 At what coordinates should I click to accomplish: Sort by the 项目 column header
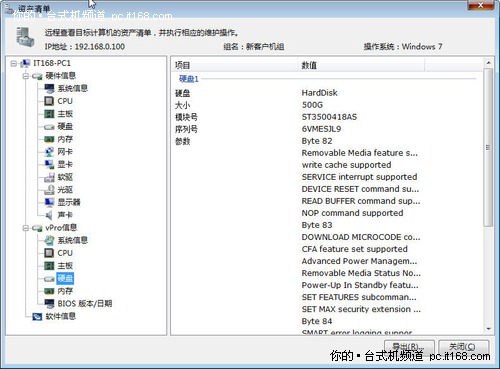click(x=235, y=65)
